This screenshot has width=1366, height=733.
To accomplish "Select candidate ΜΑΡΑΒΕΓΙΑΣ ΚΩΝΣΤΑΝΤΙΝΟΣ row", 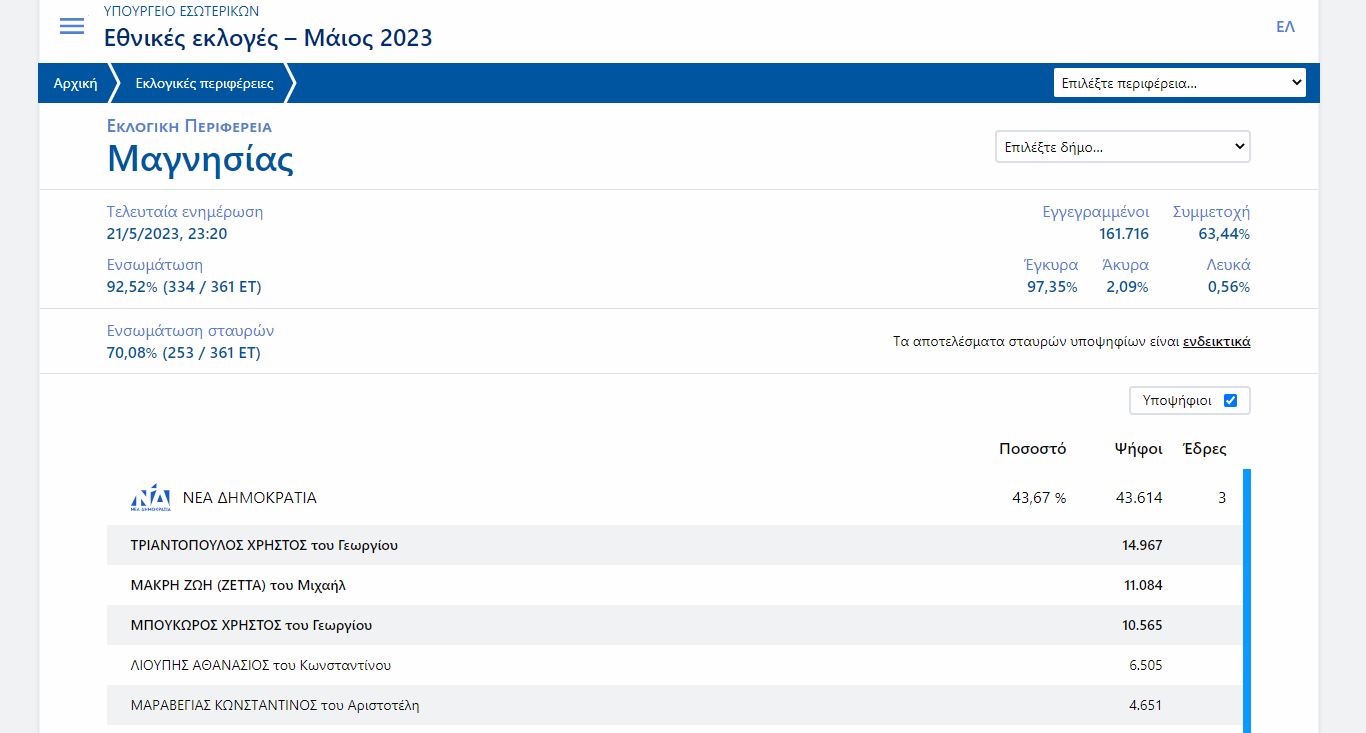I will [675, 705].
